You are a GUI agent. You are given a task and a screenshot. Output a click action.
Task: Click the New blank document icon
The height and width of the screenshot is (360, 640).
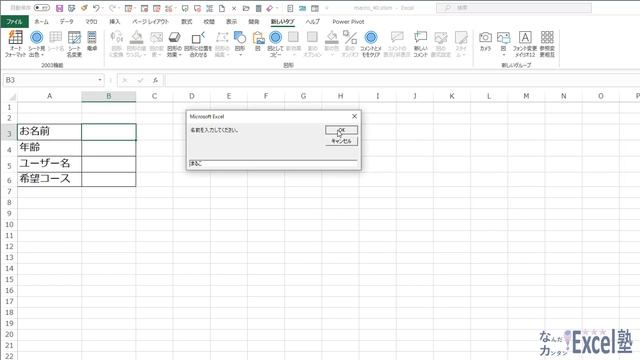click(x=222, y=8)
